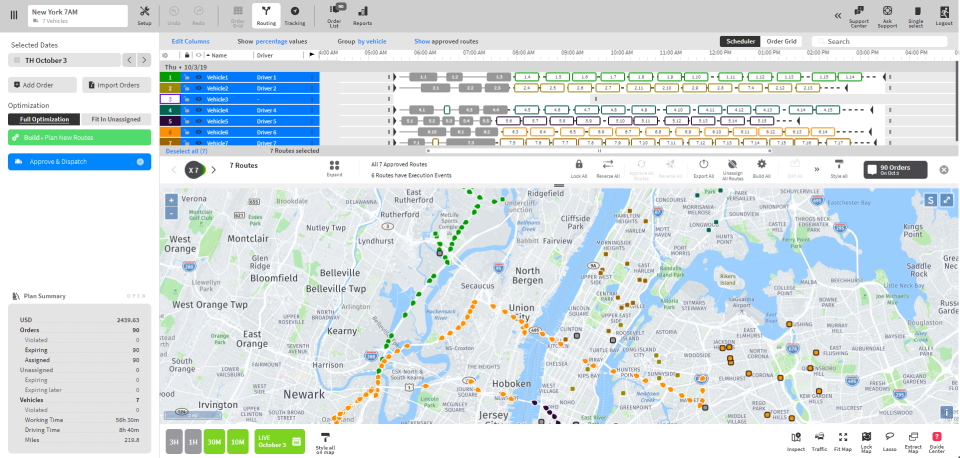Switch to the Scheduler view tab
Screen dimensions: 960x458
tap(740, 41)
